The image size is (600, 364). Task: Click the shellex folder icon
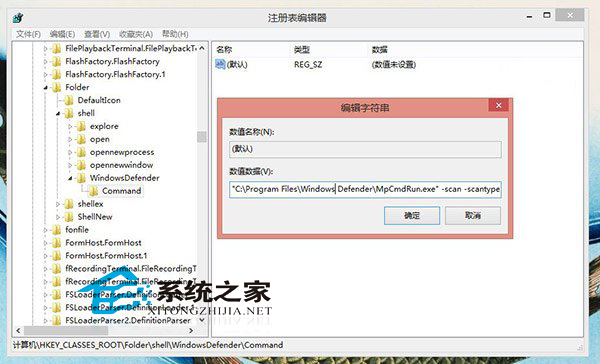(x=69, y=204)
